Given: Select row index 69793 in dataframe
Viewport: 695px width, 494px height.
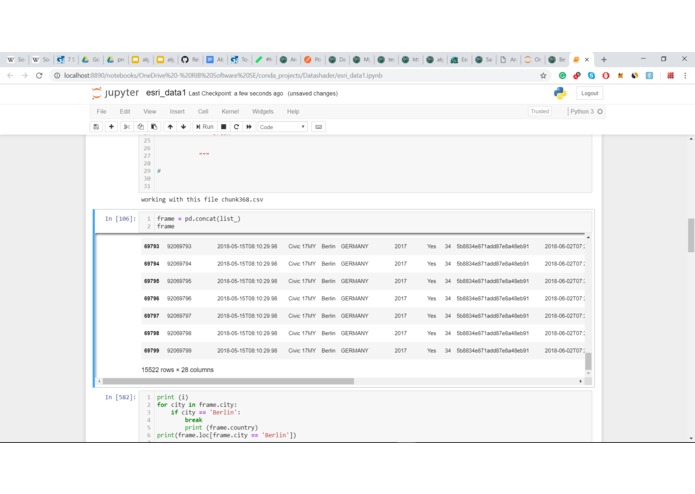Looking at the screenshot, I should tap(152, 246).
